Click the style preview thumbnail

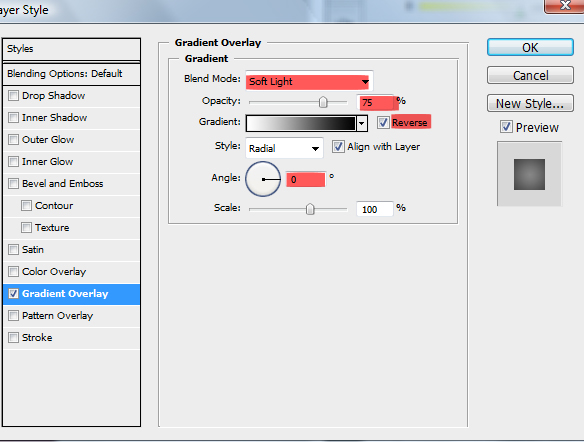pyautogui.click(x=529, y=174)
